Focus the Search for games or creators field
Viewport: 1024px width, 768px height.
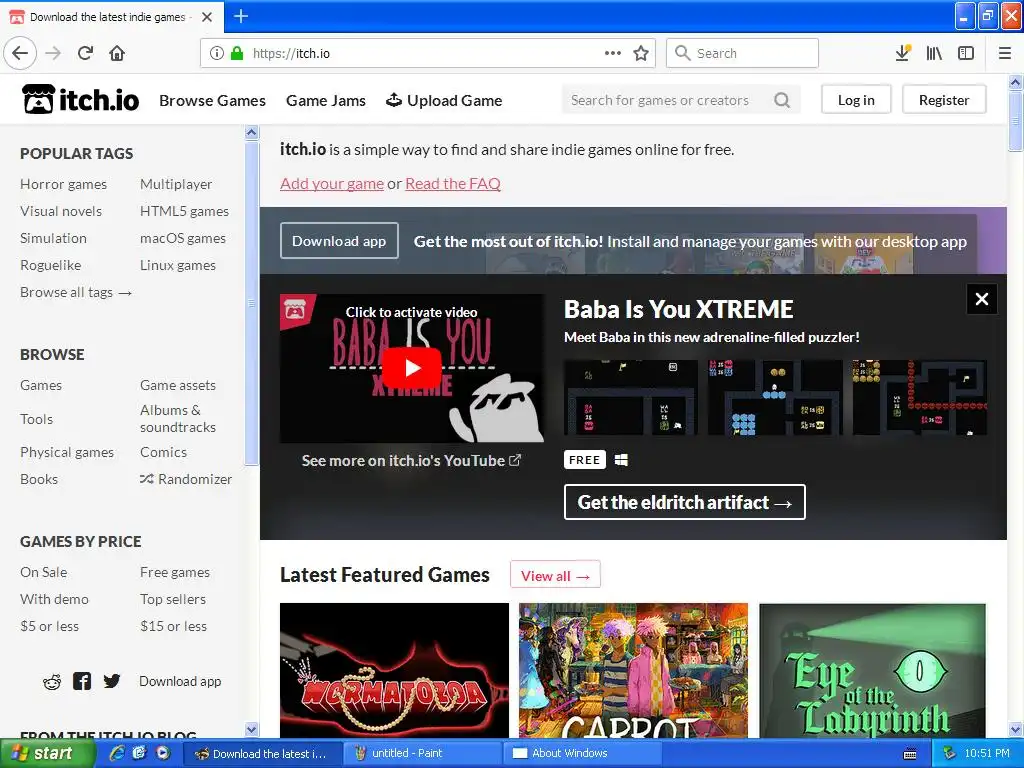(680, 100)
